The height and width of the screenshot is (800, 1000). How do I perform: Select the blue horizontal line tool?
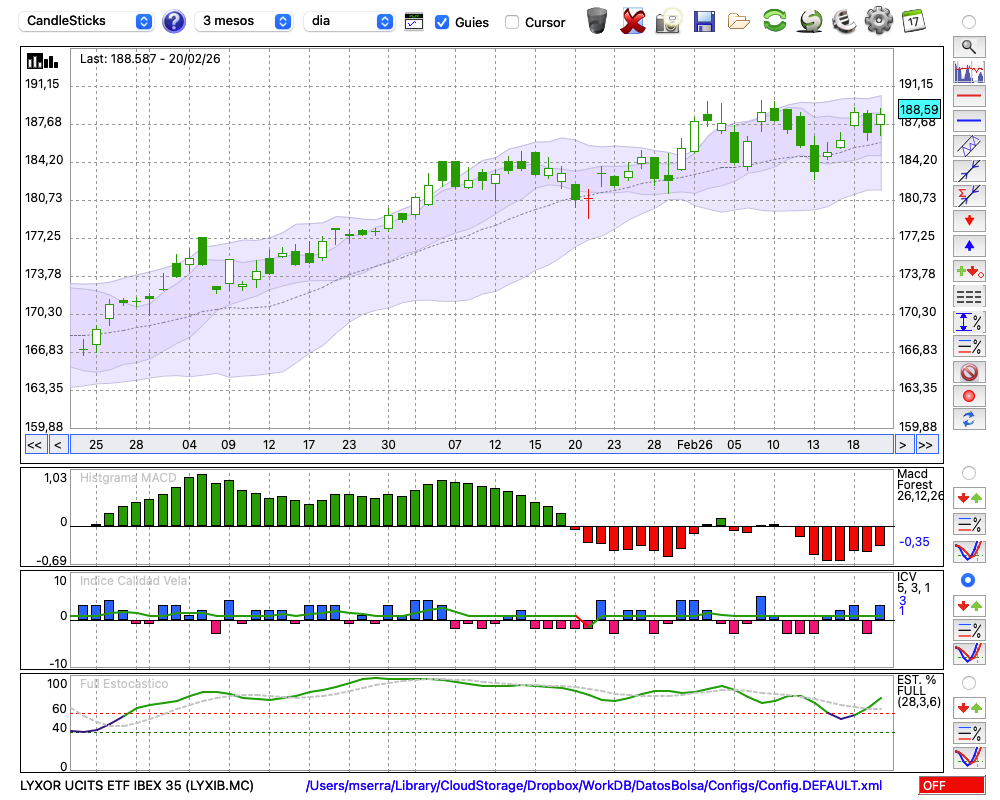(x=969, y=121)
